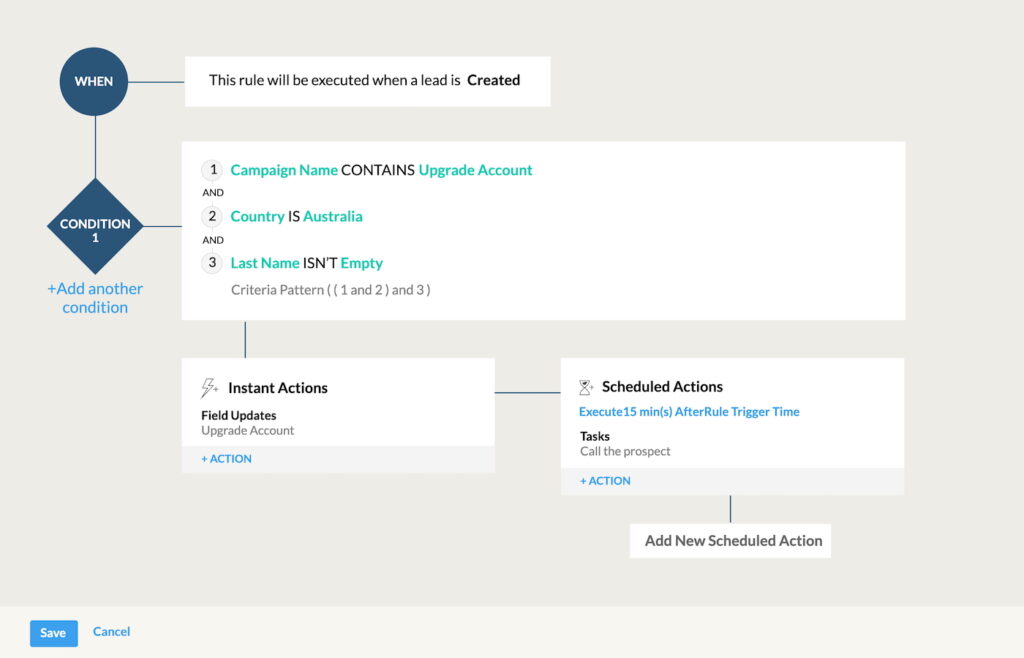The width and height of the screenshot is (1024, 658).
Task: Click criteria number 1 badge
Action: (212, 170)
